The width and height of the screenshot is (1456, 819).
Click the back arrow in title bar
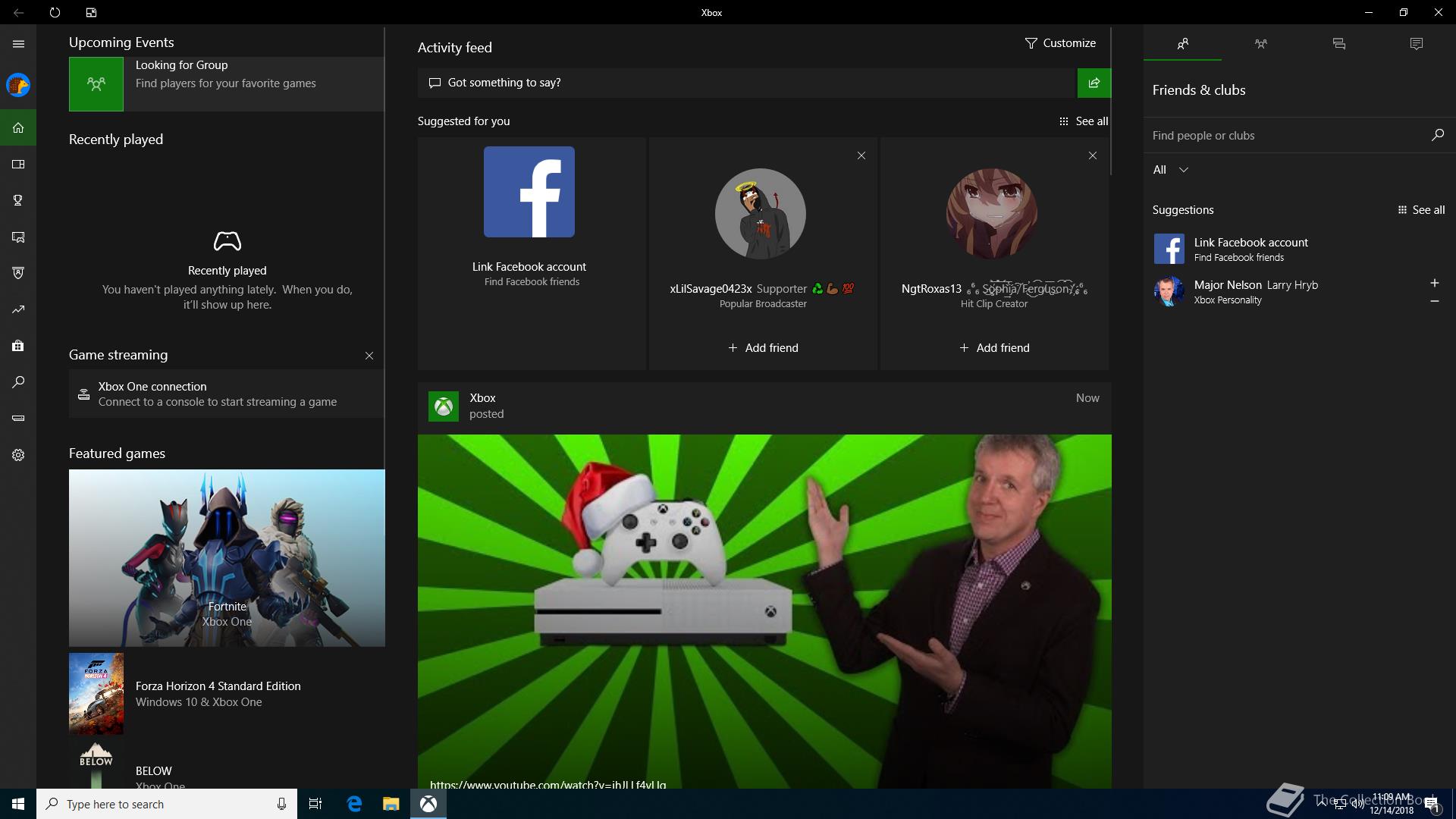coord(18,12)
